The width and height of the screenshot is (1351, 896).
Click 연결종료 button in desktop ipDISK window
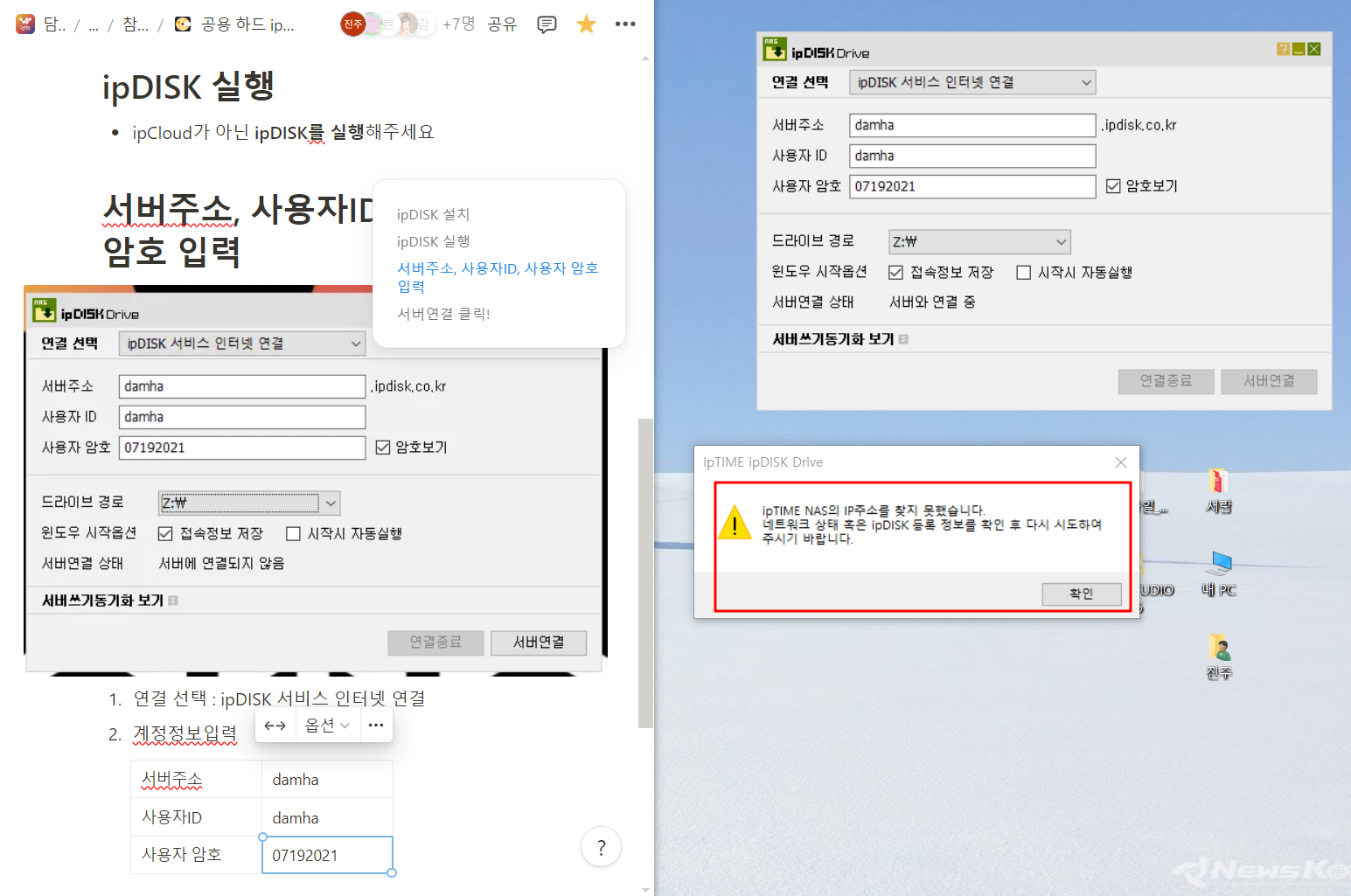click(1166, 381)
